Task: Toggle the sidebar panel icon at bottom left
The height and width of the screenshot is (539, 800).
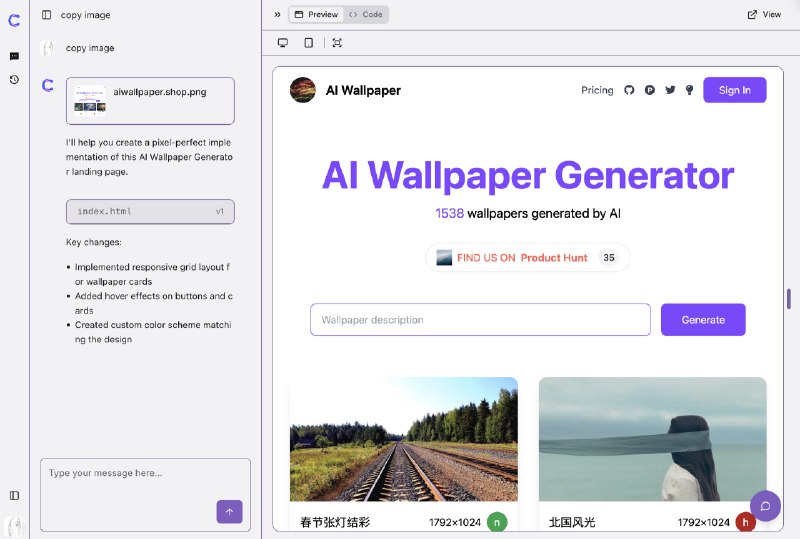Action: pos(14,496)
